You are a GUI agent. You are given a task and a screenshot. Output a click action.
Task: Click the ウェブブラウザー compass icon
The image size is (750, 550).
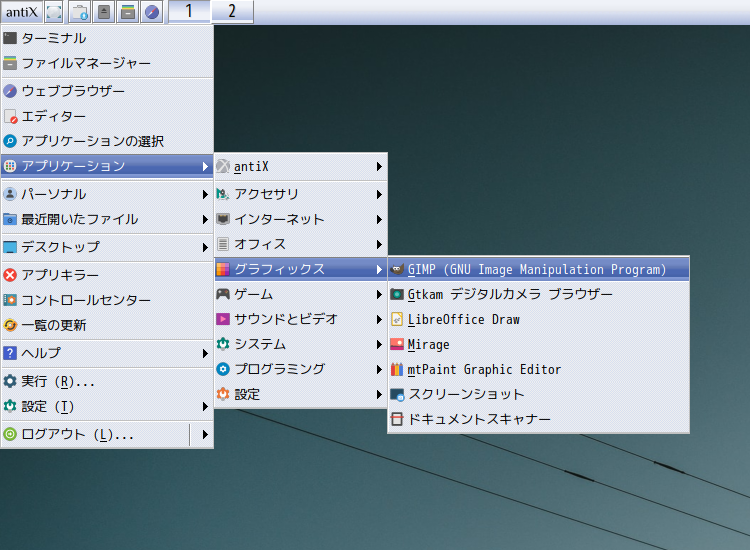(10, 91)
